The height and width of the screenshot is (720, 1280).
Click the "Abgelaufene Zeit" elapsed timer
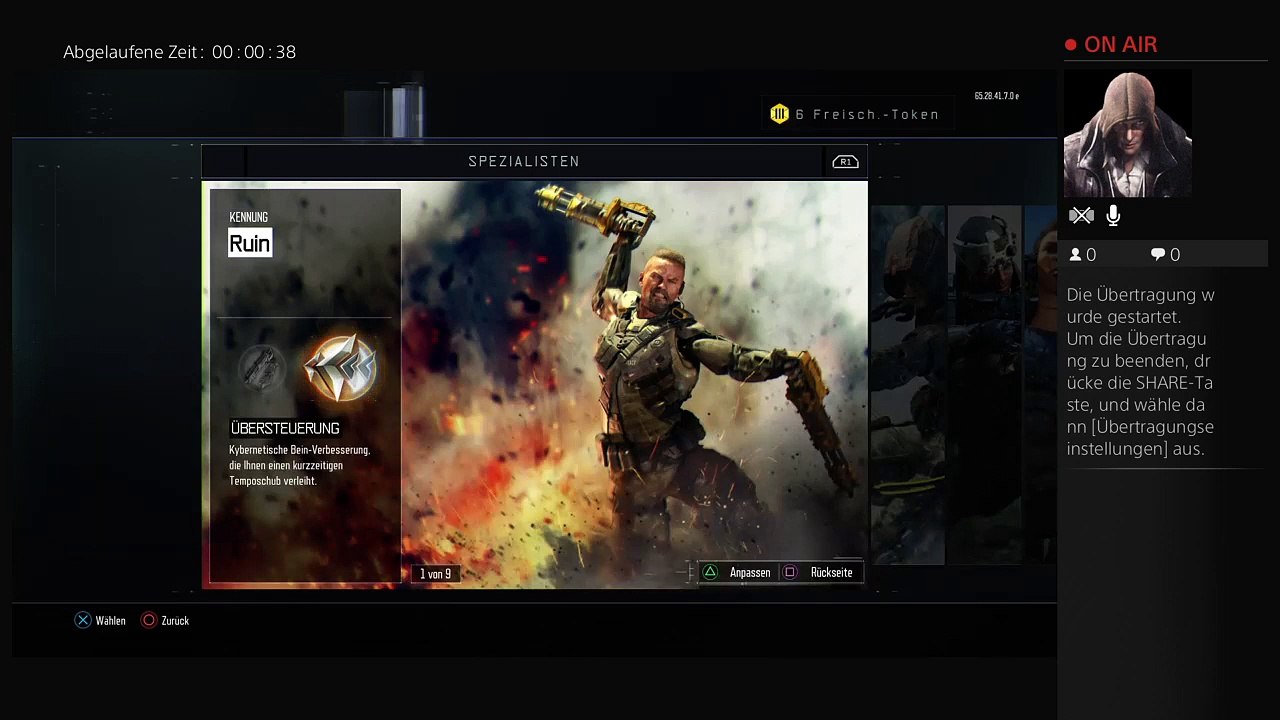(x=180, y=52)
